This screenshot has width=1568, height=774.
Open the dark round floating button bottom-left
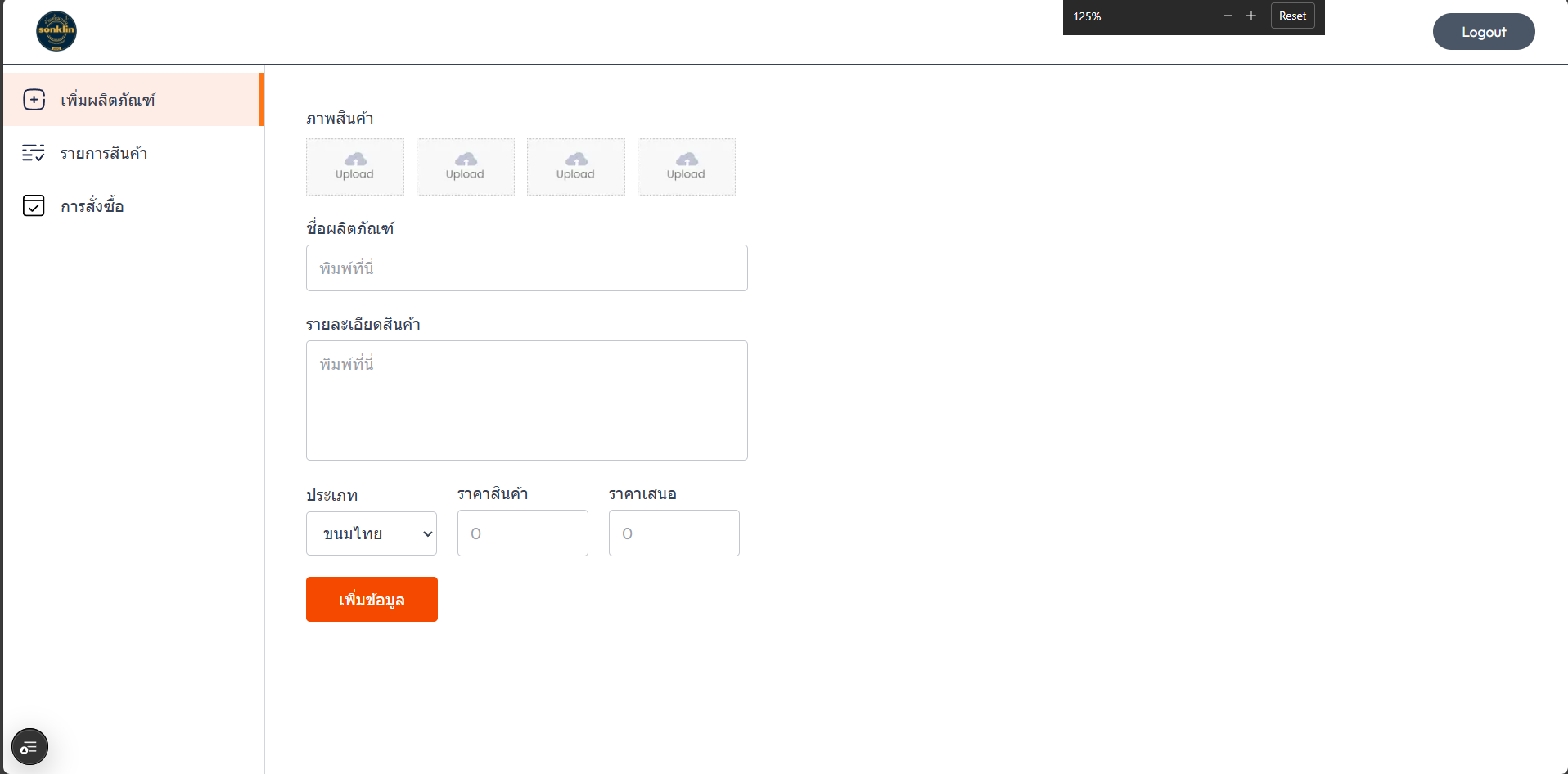[x=29, y=747]
